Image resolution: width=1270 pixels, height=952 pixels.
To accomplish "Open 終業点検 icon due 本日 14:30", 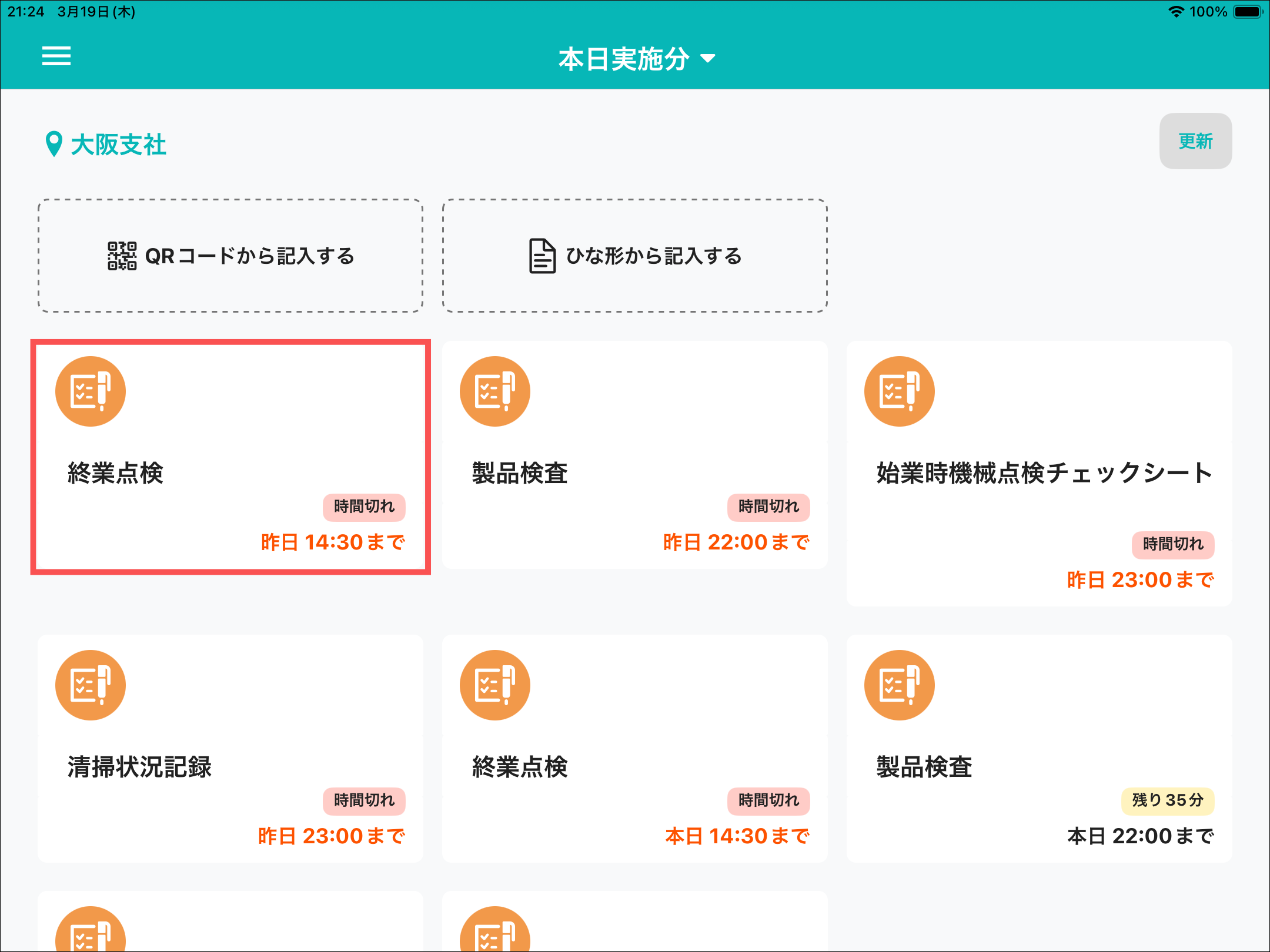I will (x=494, y=685).
